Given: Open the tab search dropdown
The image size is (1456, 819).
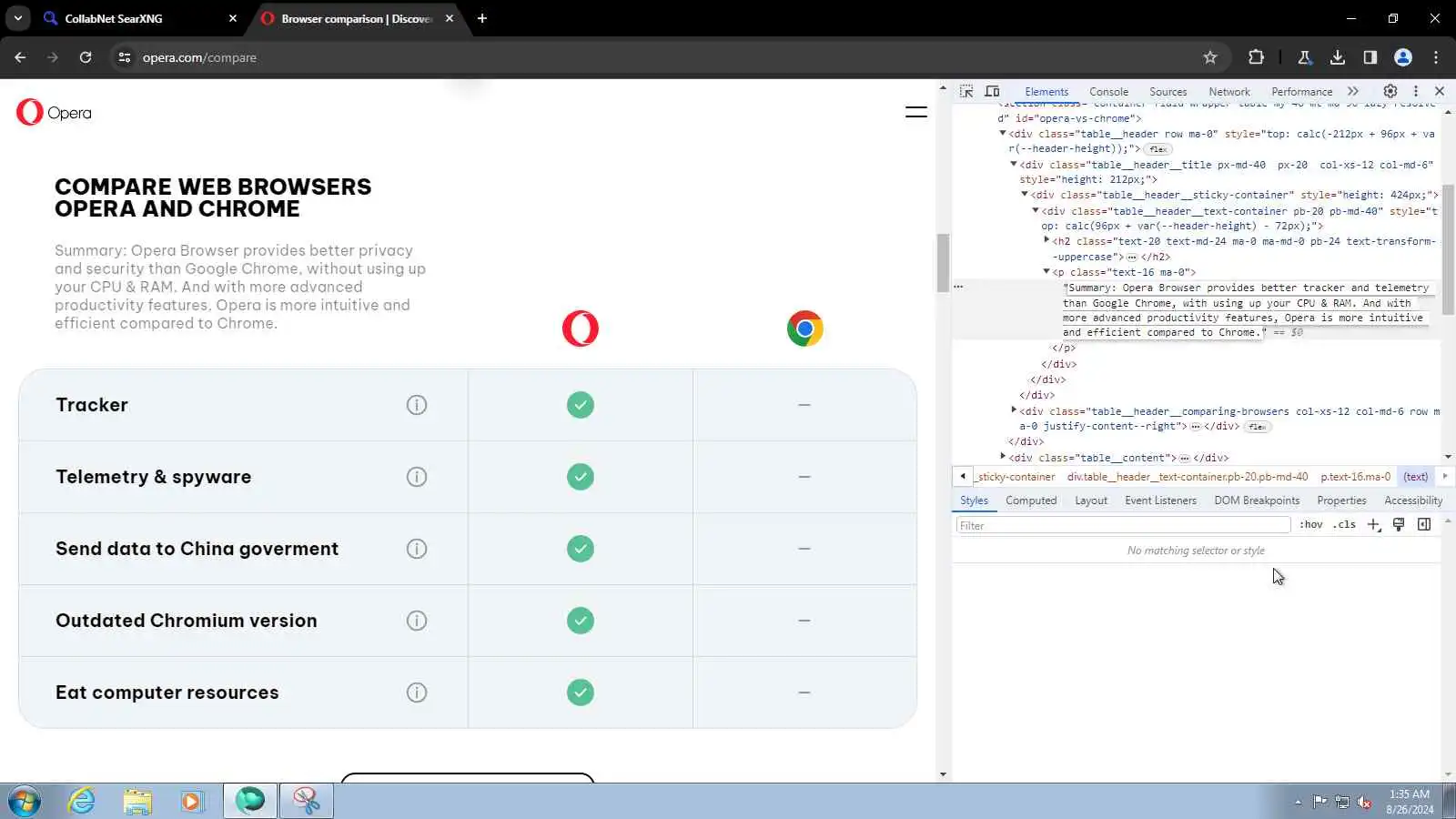Looking at the screenshot, I should (18, 18).
